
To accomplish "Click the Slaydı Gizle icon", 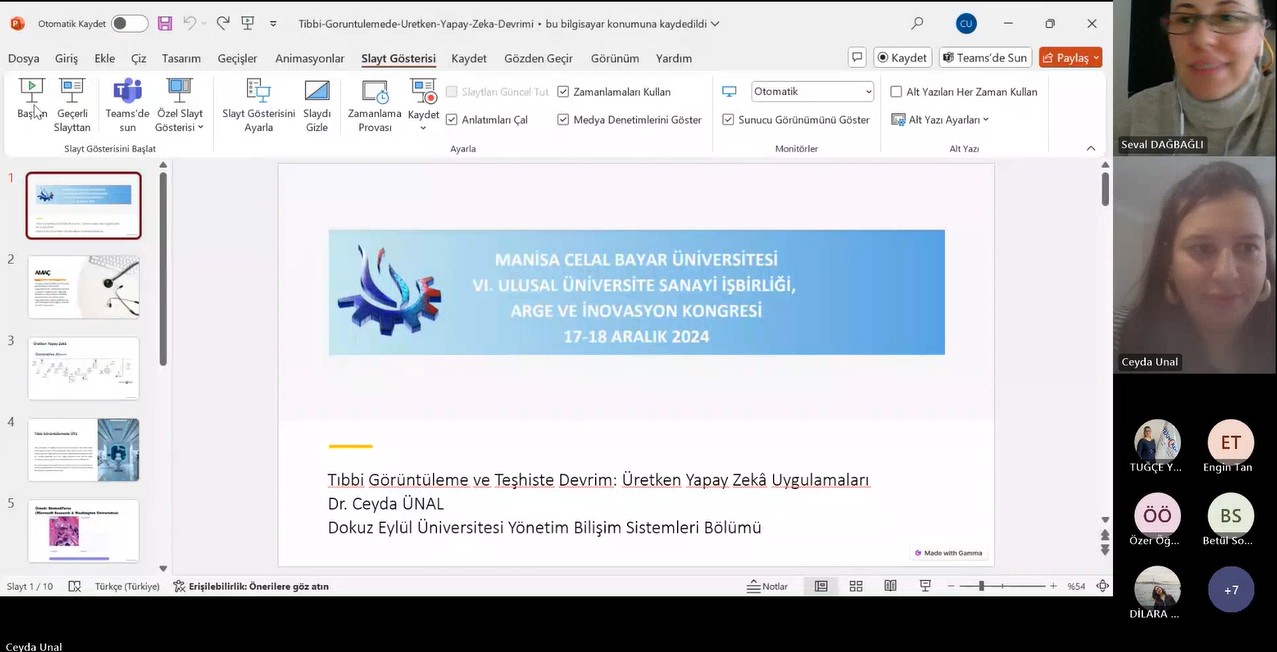I will point(317,104).
